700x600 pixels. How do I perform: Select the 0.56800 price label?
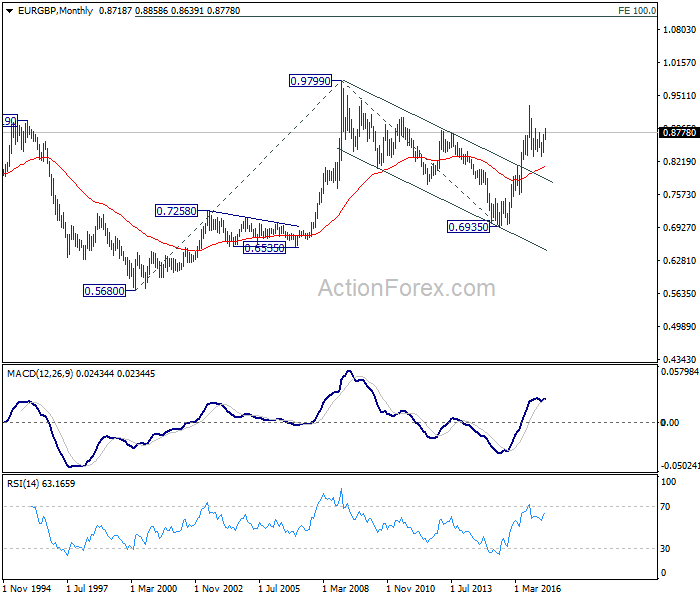click(x=104, y=291)
